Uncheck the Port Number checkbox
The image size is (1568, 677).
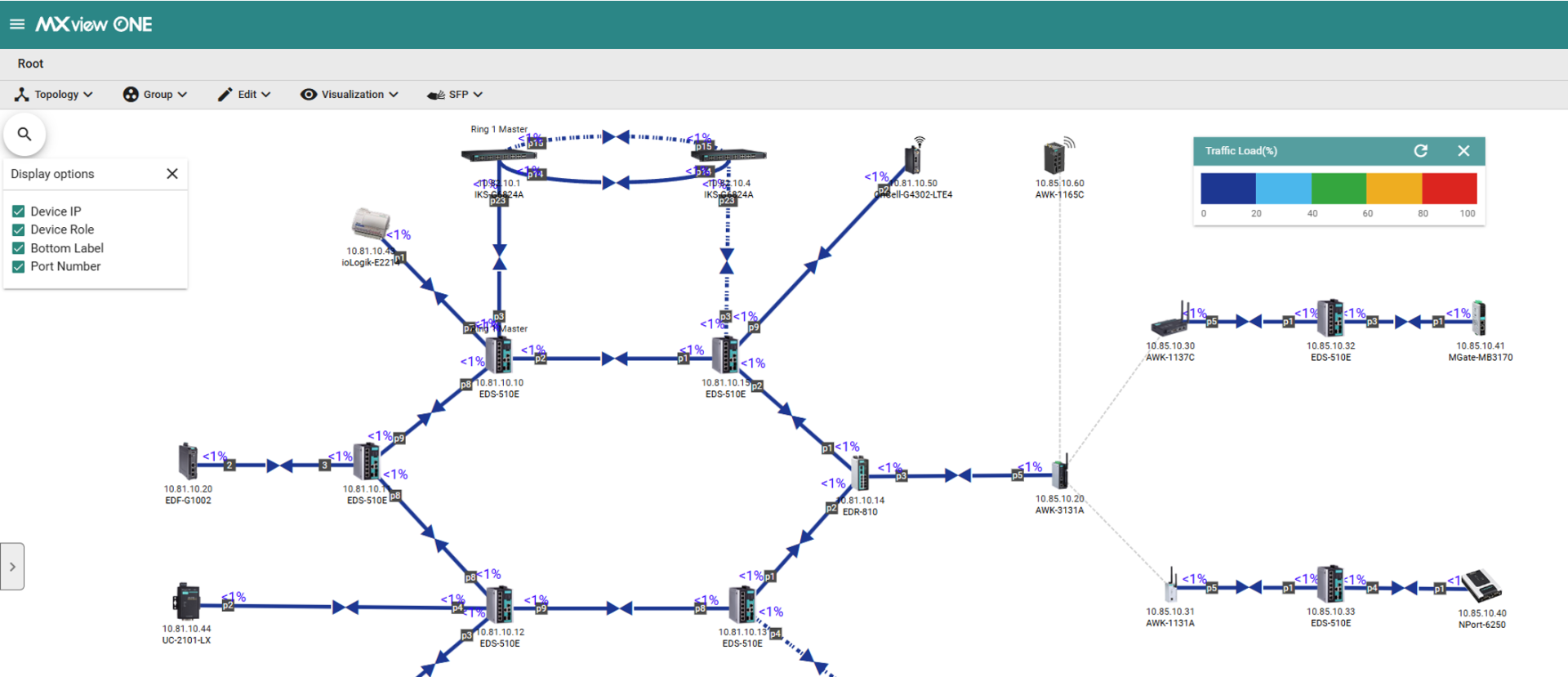click(19, 266)
